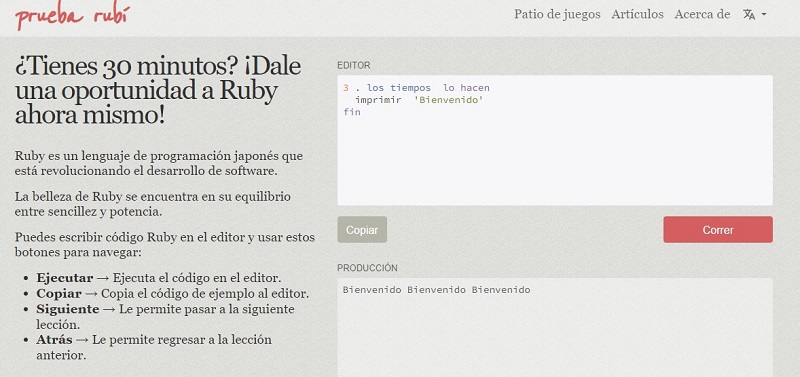Click paragraph La belleza de Ruby
This screenshot has height=377, width=800.
click(x=153, y=204)
